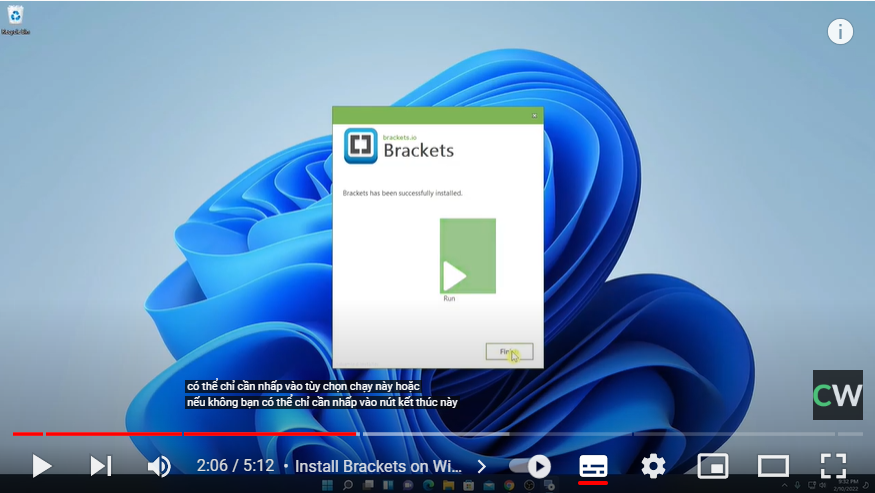
Task: Open Task View from the taskbar
Action: [x=368, y=485]
